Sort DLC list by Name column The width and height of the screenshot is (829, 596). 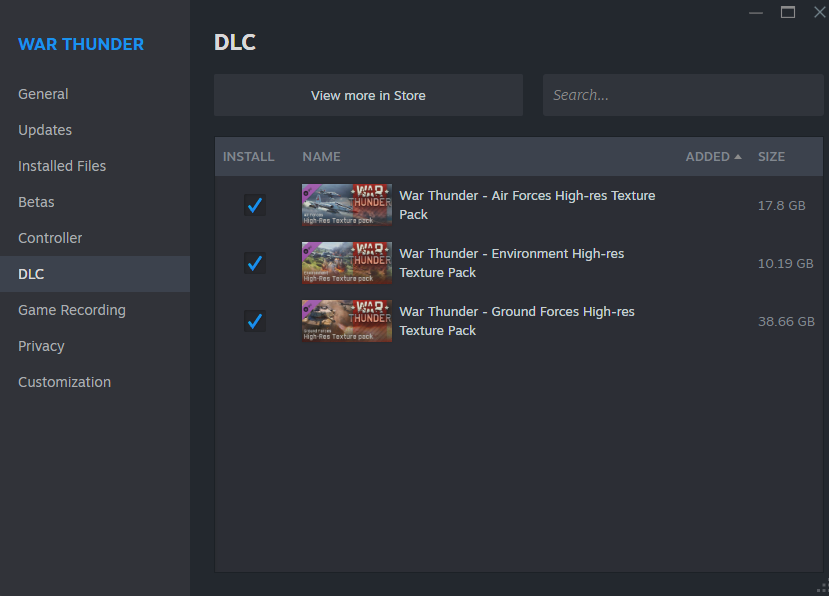click(321, 157)
